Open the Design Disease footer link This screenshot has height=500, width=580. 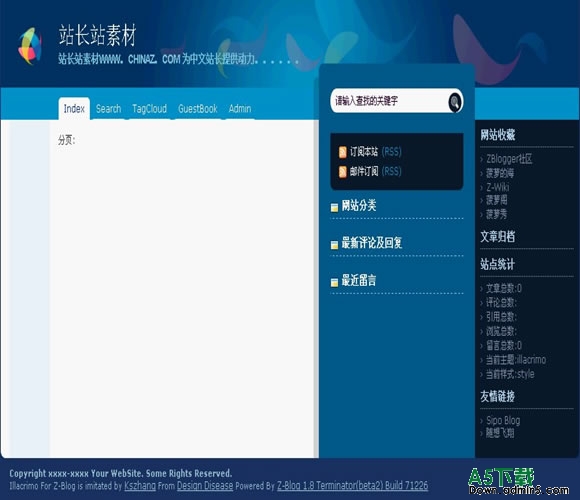pyautogui.click(x=205, y=486)
